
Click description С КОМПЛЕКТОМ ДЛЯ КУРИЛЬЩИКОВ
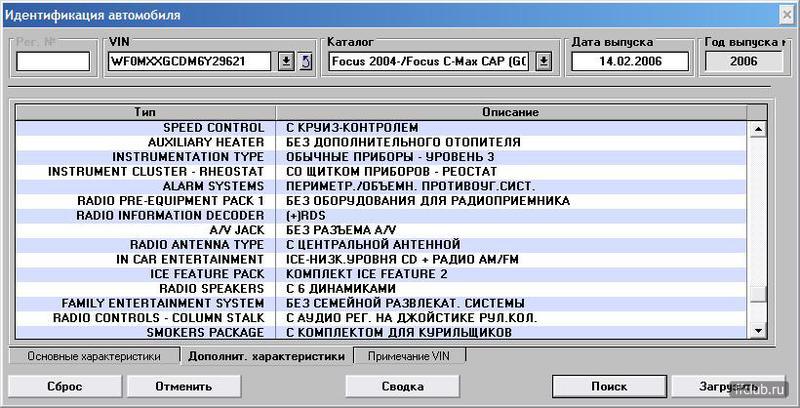pos(398,333)
